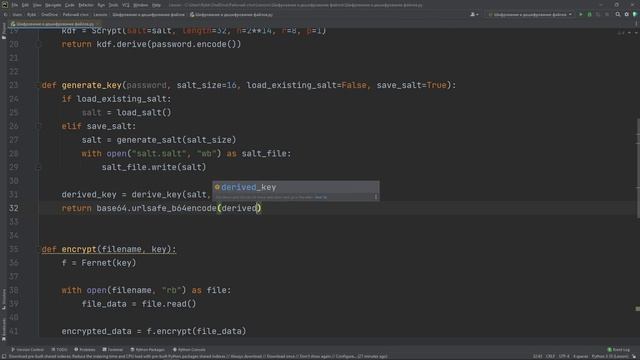Open the Navigate menu
Image resolution: width=640 pixels, height=360 pixels.
tap(53, 5)
